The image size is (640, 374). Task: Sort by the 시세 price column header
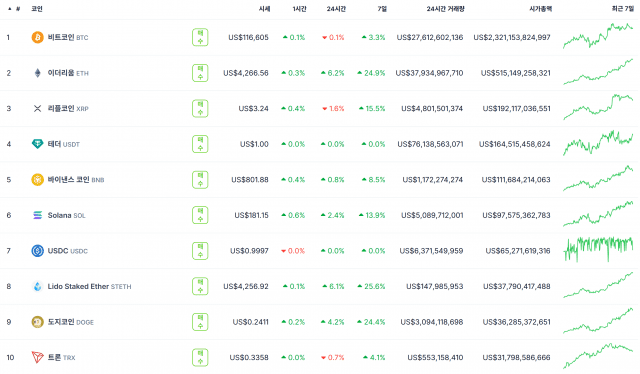[x=264, y=9]
